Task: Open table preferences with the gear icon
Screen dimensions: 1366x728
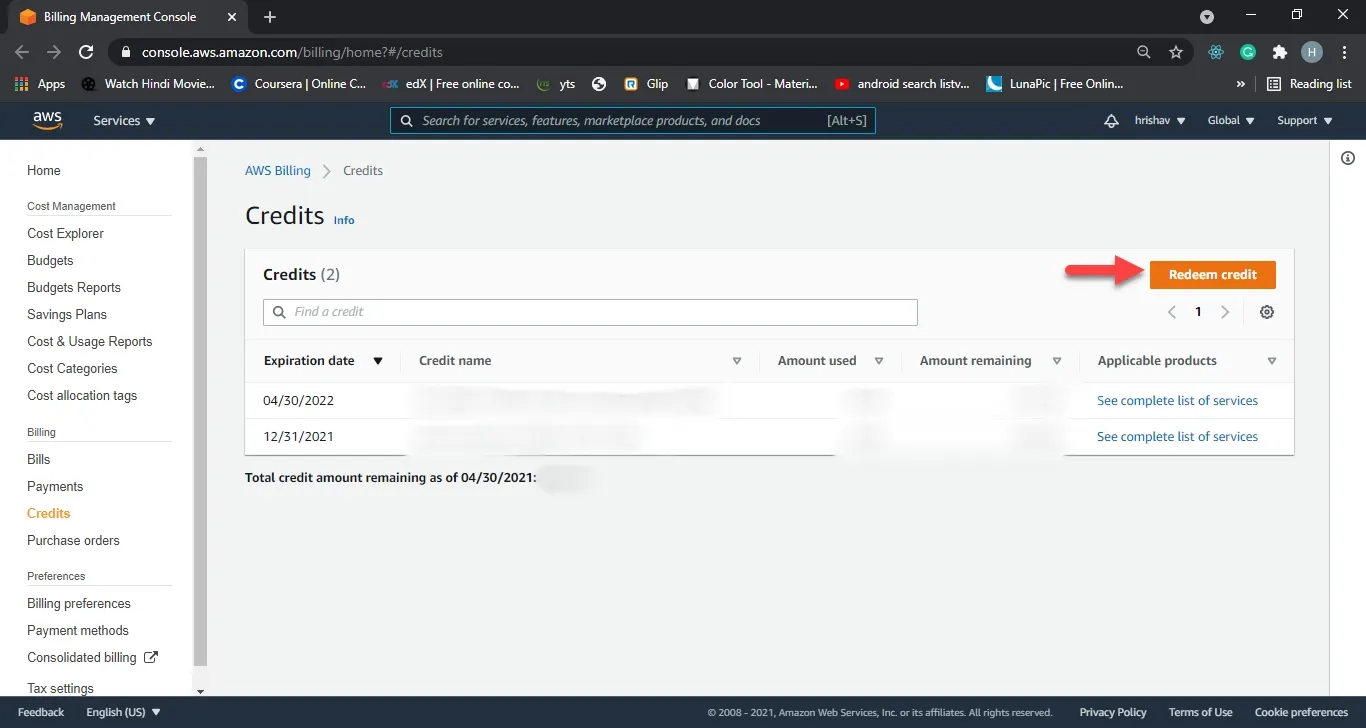Action: (1267, 311)
